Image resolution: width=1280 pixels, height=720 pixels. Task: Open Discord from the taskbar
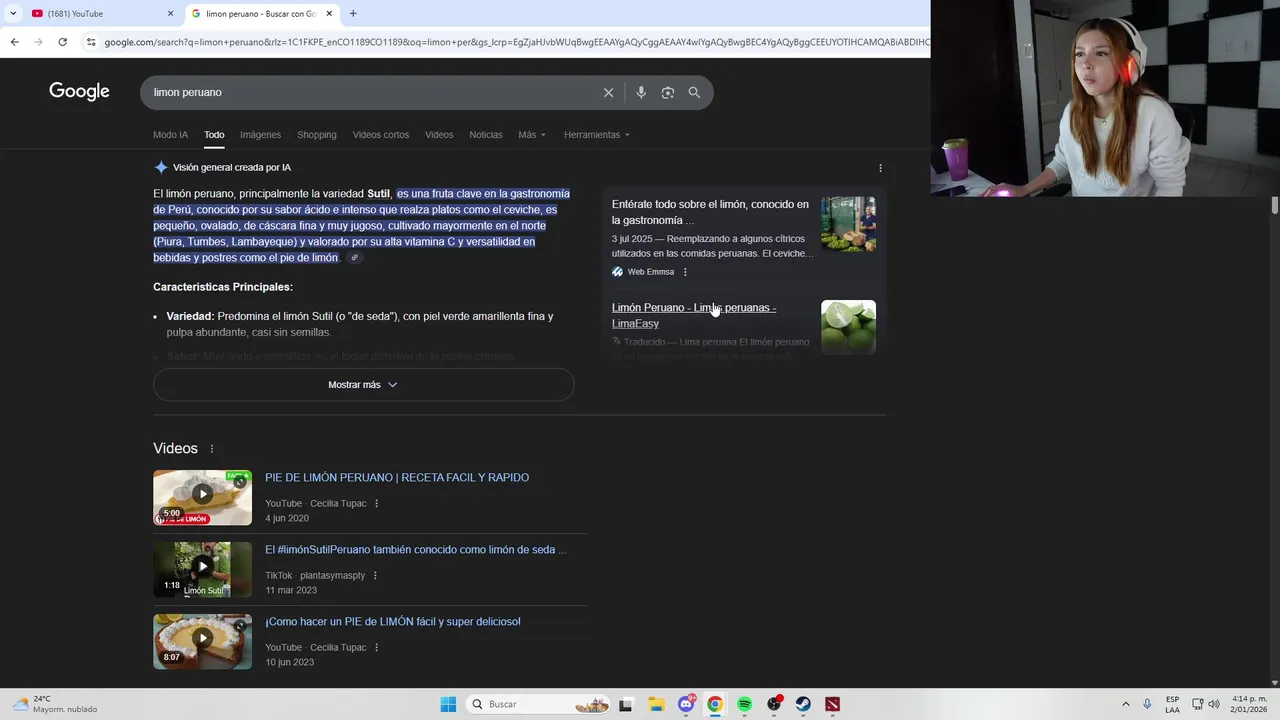pos(686,704)
